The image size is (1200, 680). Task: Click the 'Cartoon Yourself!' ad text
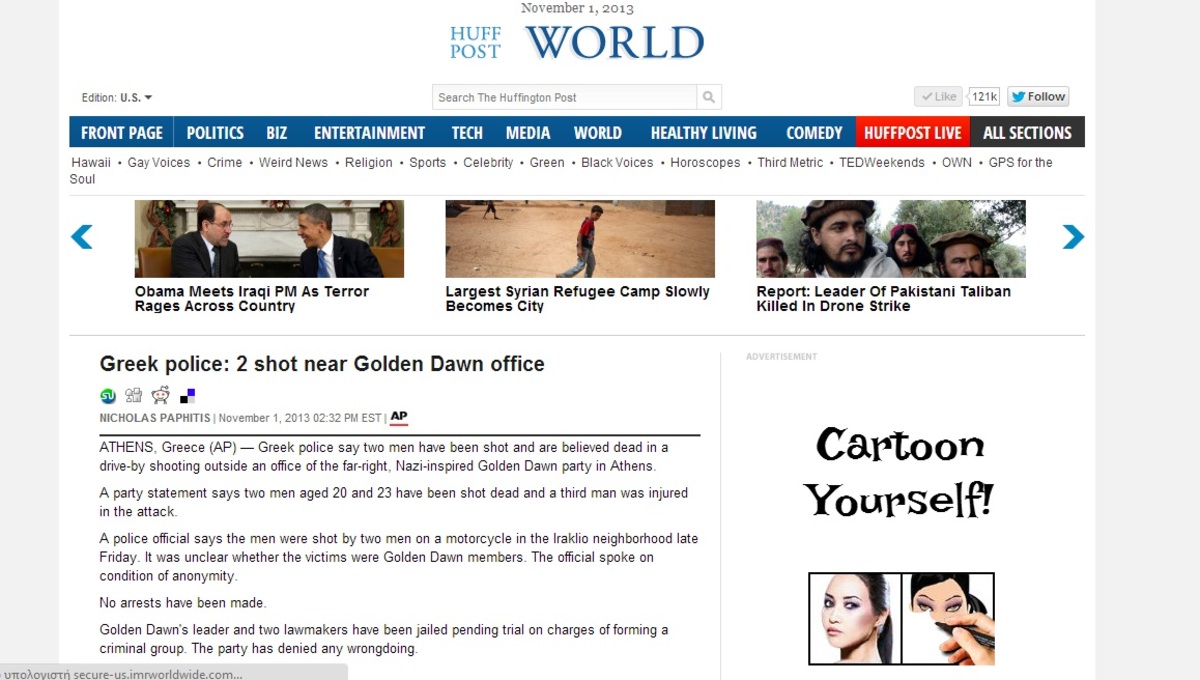point(899,472)
